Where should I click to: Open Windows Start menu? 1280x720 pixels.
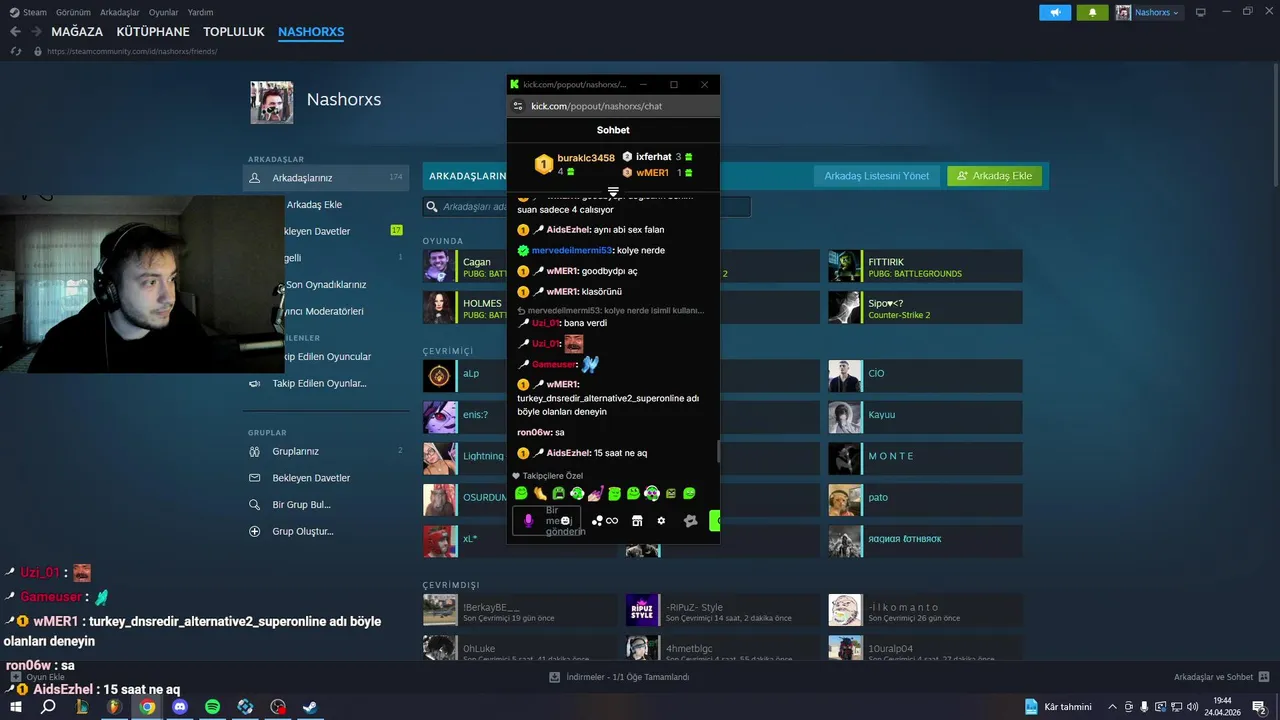[x=15, y=707]
